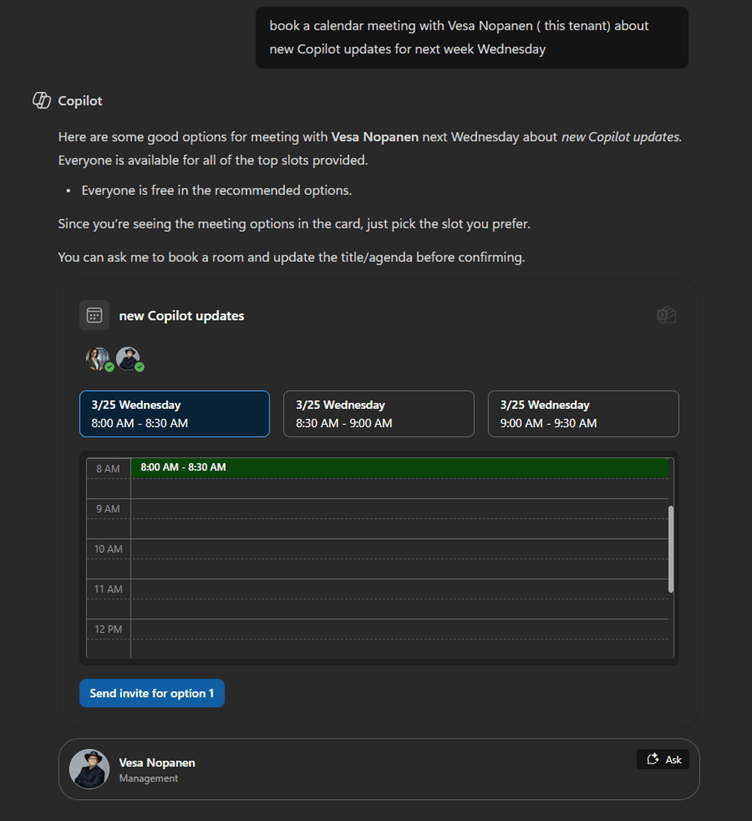Screen dimensions: 752x821
Task: Click the Copilot logo icon
Action: [42, 101]
